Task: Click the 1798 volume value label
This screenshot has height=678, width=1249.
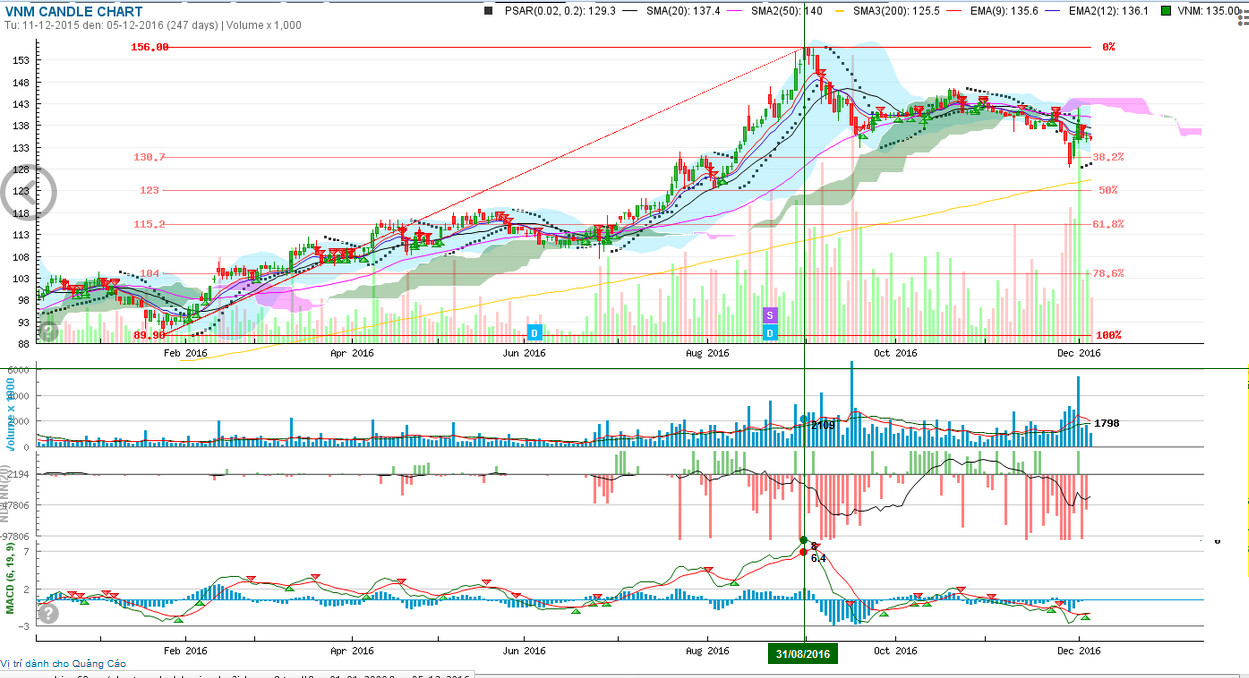Action: pyautogui.click(x=1106, y=423)
